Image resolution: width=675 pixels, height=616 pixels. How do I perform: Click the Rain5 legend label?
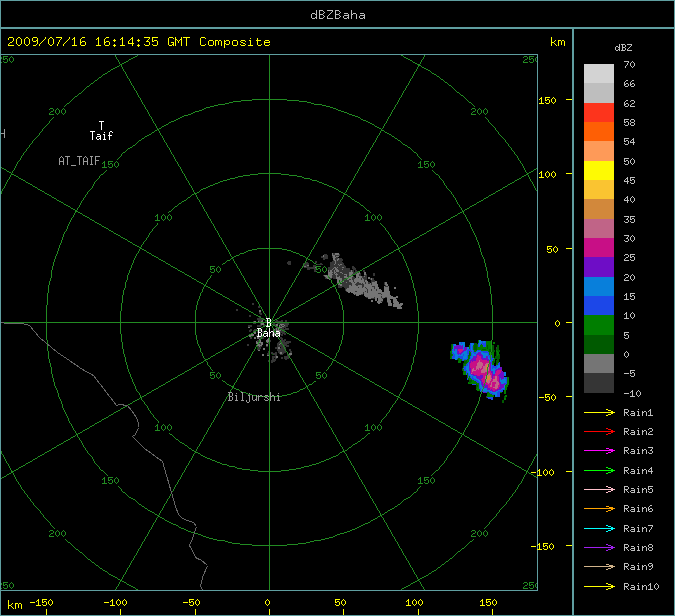tap(638, 489)
